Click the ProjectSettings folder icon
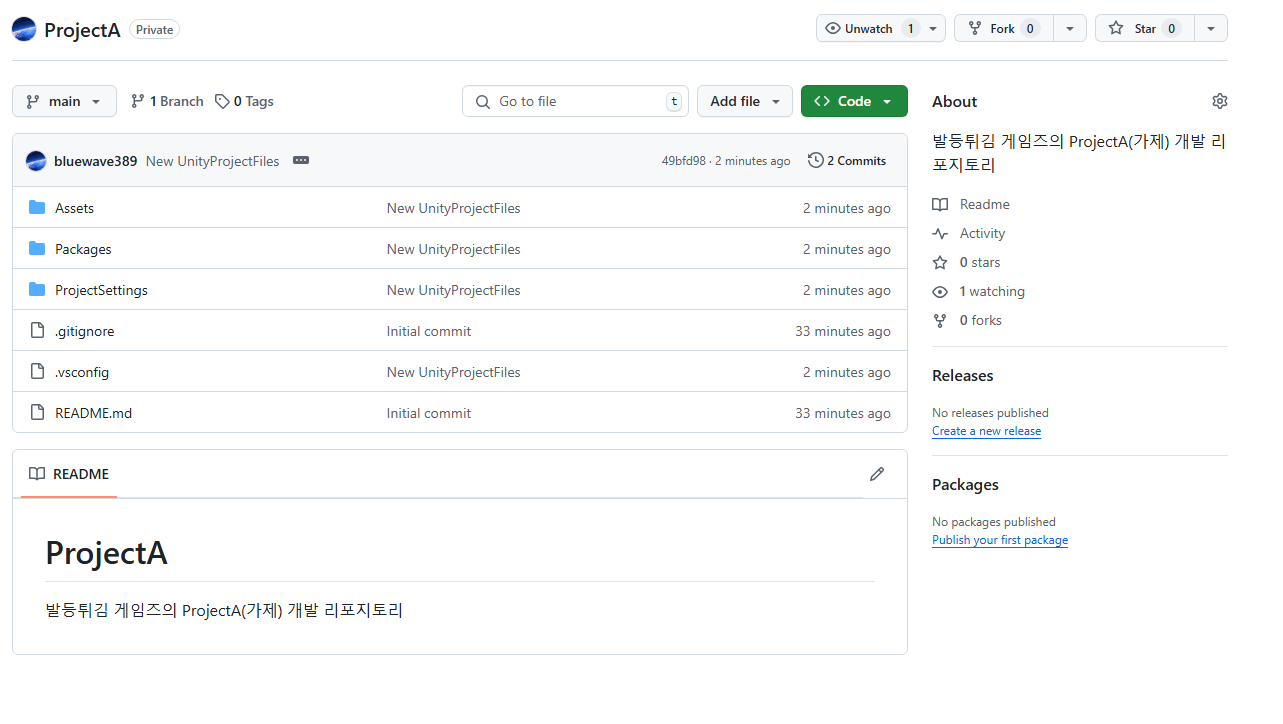The width and height of the screenshot is (1283, 724). coord(37,289)
